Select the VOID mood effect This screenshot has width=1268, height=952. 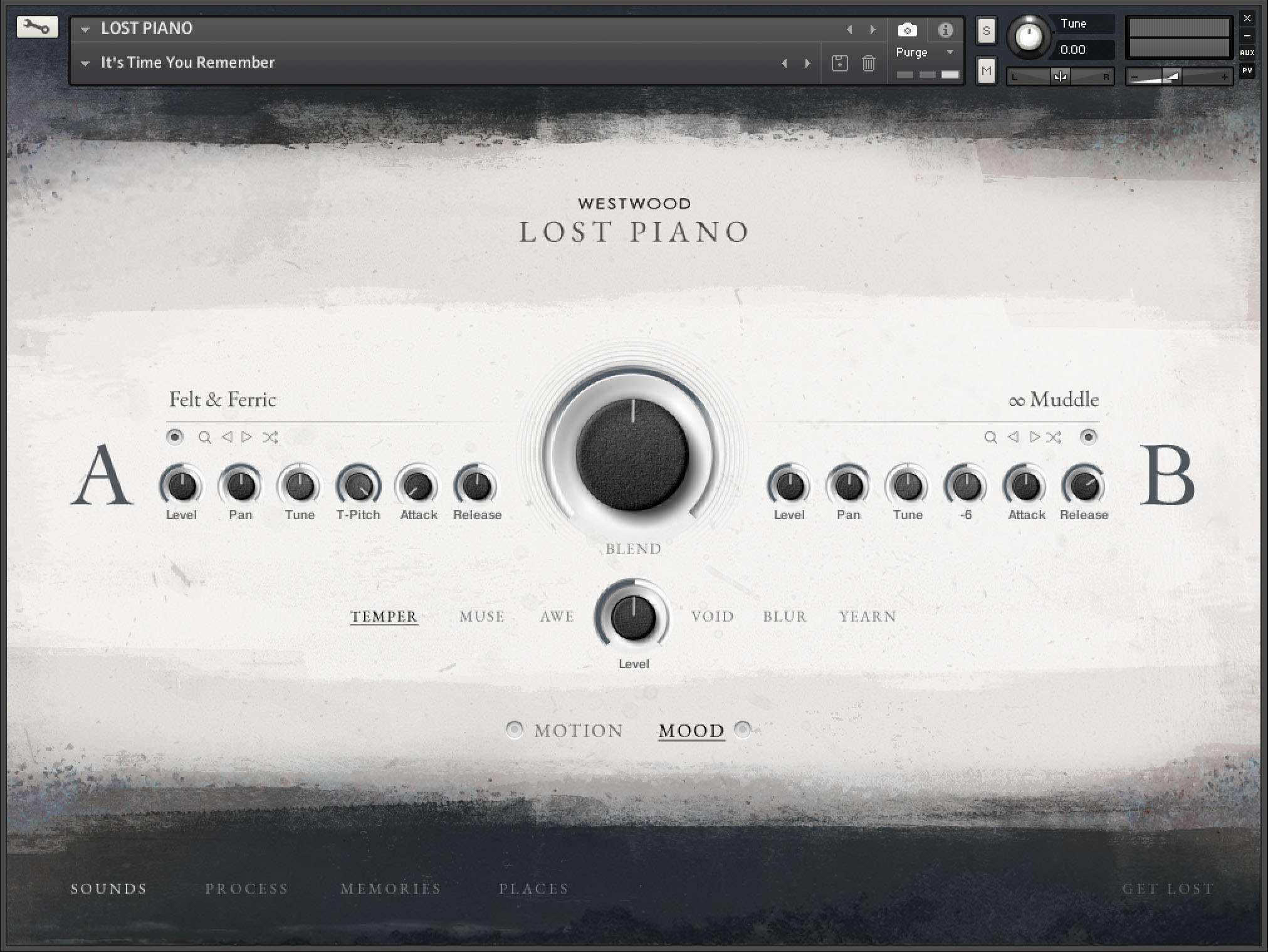712,617
